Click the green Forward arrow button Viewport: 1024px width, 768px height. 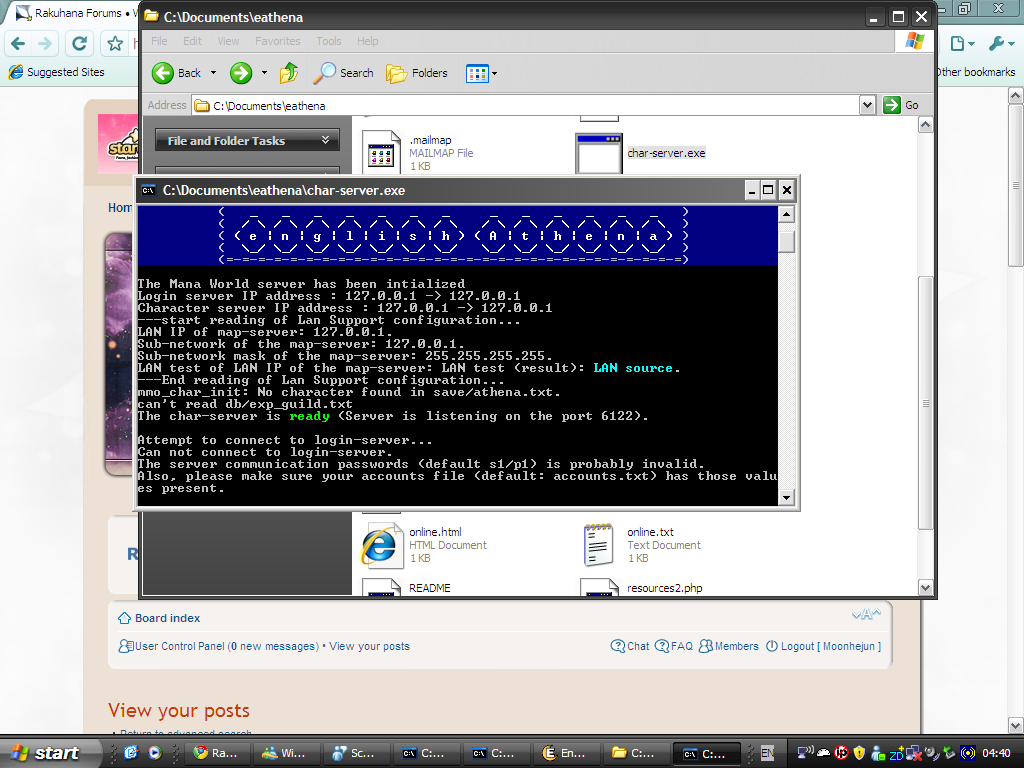click(x=240, y=73)
